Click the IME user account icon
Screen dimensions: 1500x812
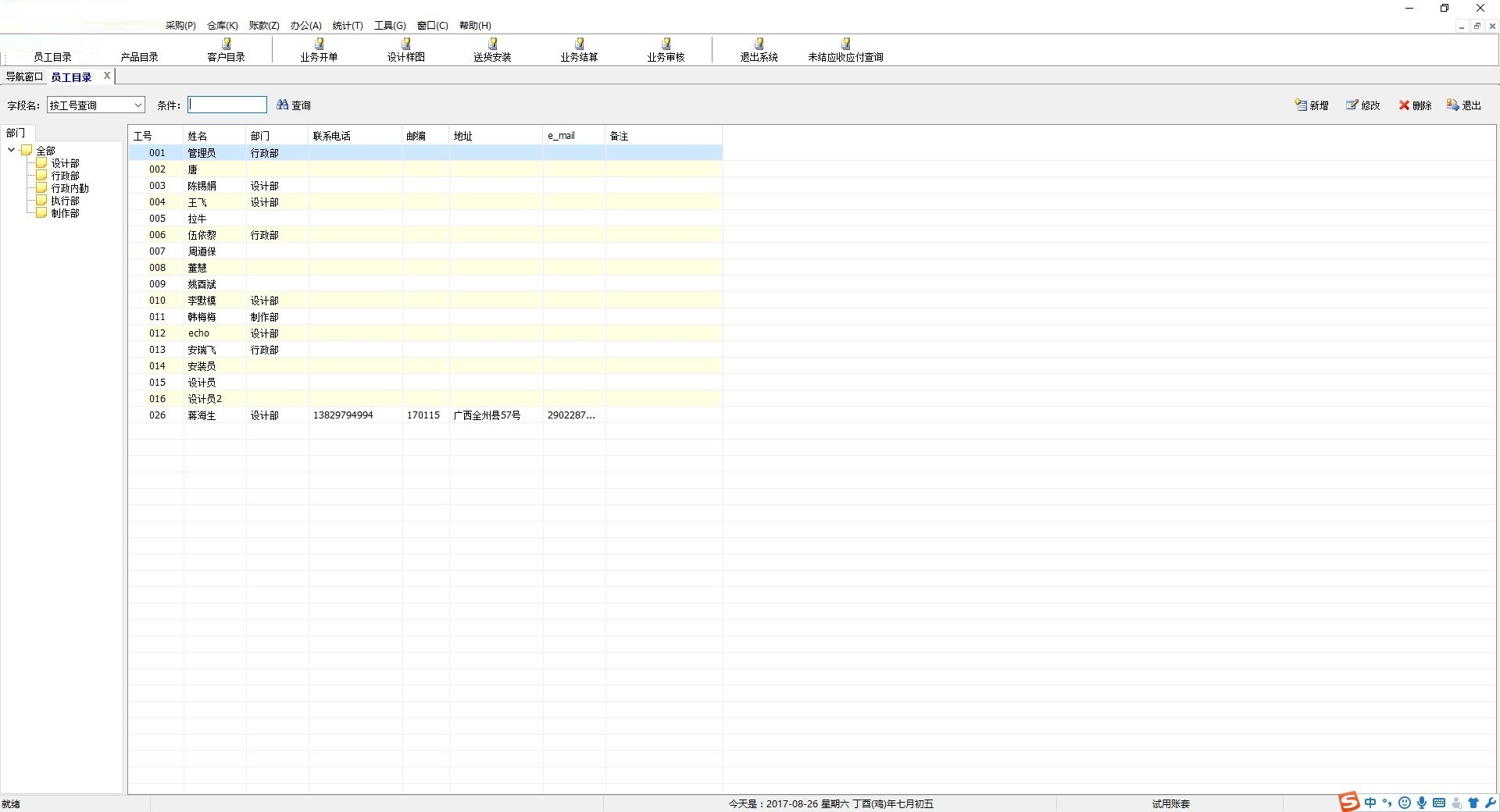coord(1456,803)
